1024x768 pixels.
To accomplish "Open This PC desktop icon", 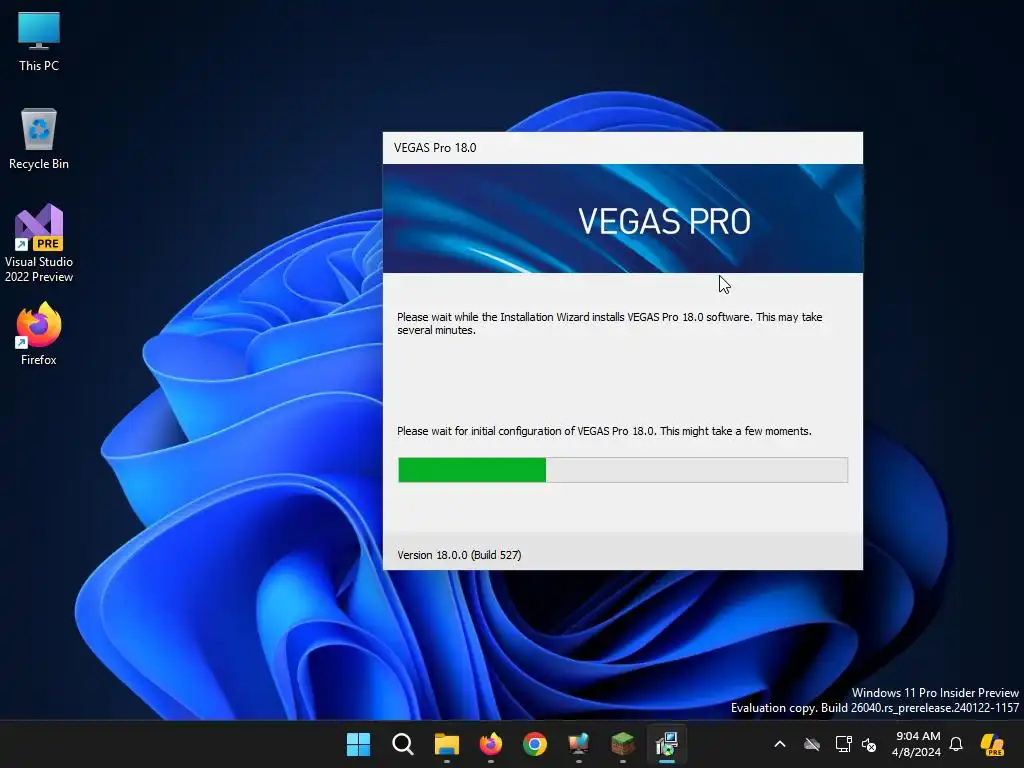I will point(39,41).
